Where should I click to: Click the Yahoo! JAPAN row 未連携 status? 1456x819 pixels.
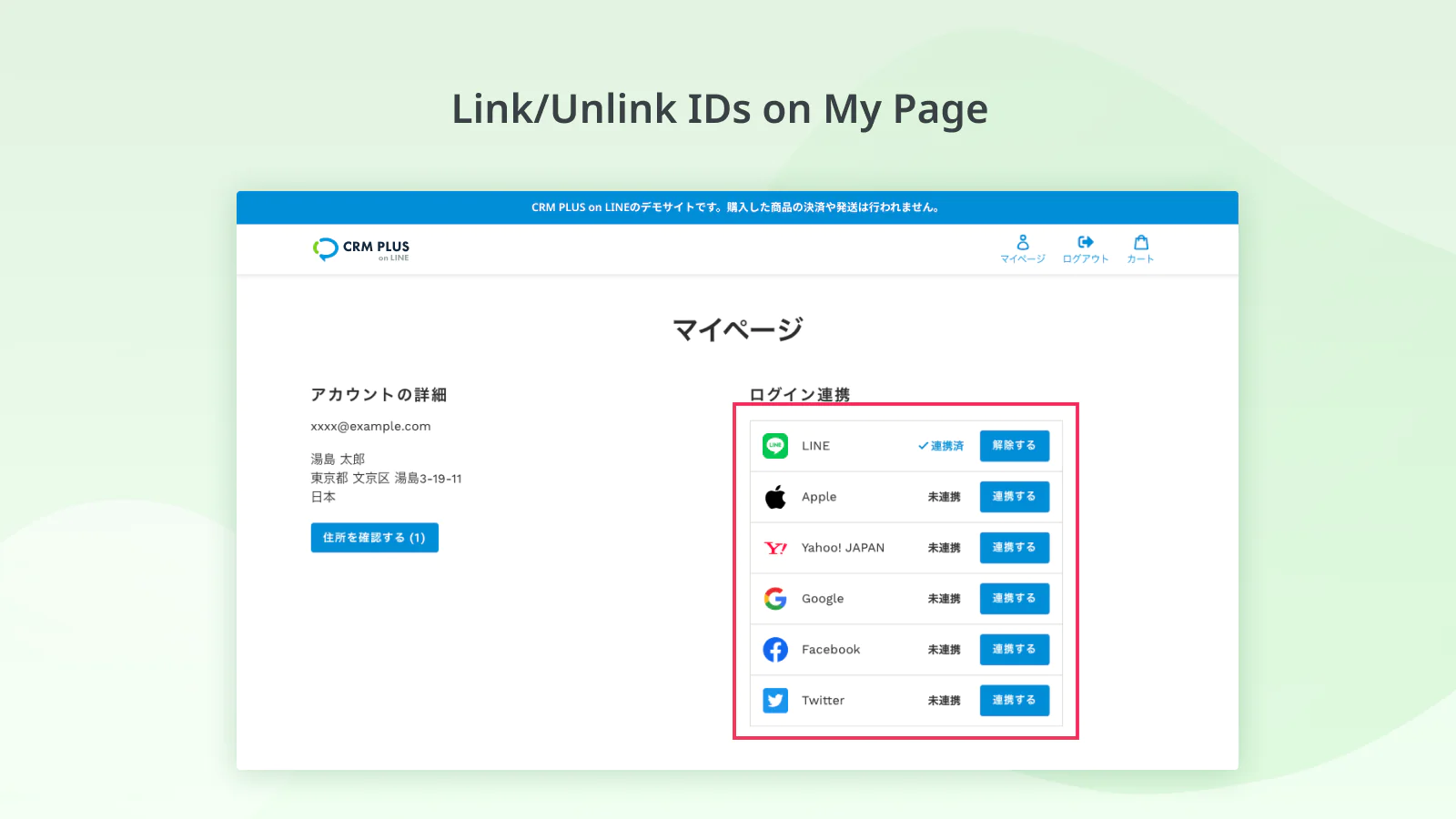(945, 548)
